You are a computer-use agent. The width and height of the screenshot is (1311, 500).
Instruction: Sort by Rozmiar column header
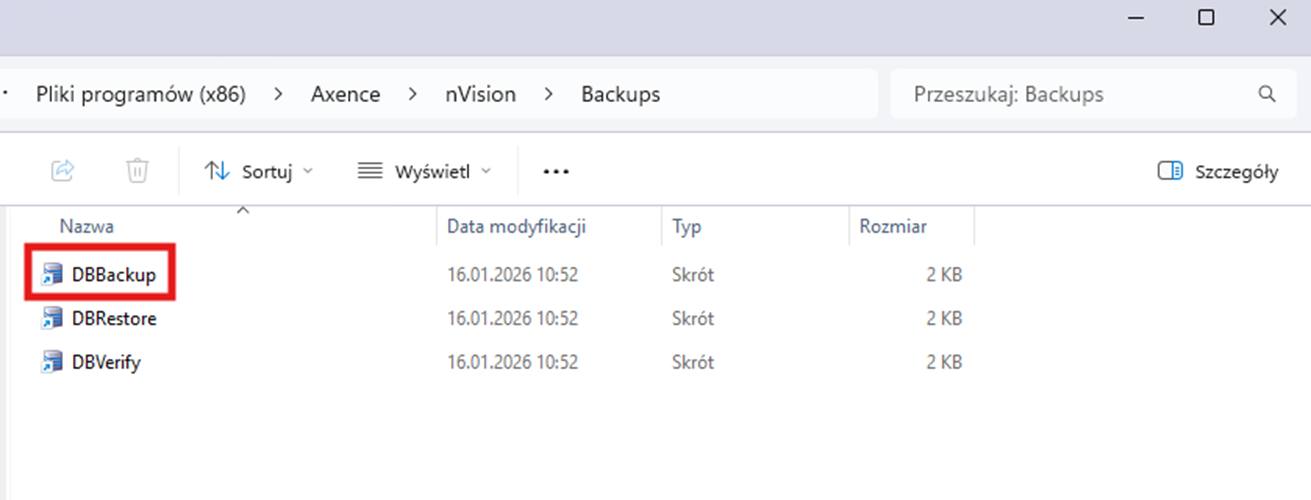click(893, 227)
